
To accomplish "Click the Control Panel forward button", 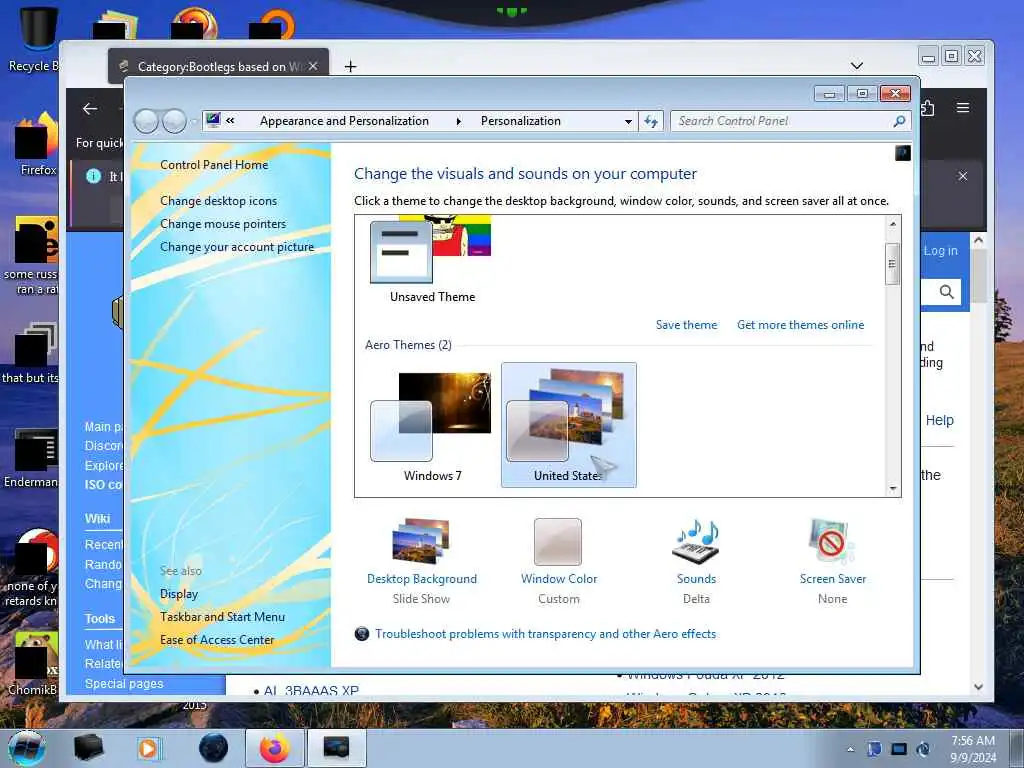I will click(174, 121).
